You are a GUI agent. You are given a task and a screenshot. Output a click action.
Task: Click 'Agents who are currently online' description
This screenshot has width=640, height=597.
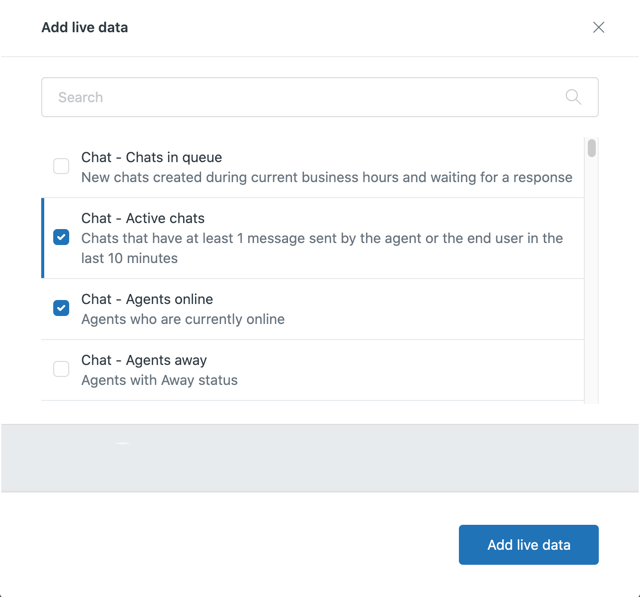(x=183, y=319)
